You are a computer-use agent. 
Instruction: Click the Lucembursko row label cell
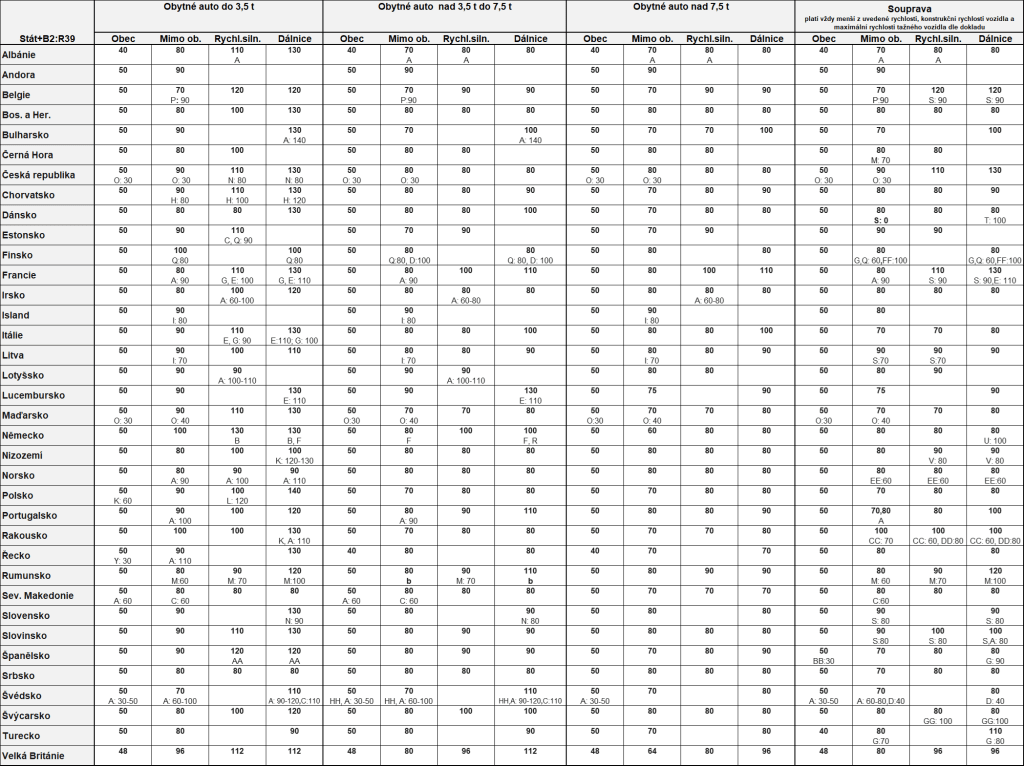(x=47, y=396)
